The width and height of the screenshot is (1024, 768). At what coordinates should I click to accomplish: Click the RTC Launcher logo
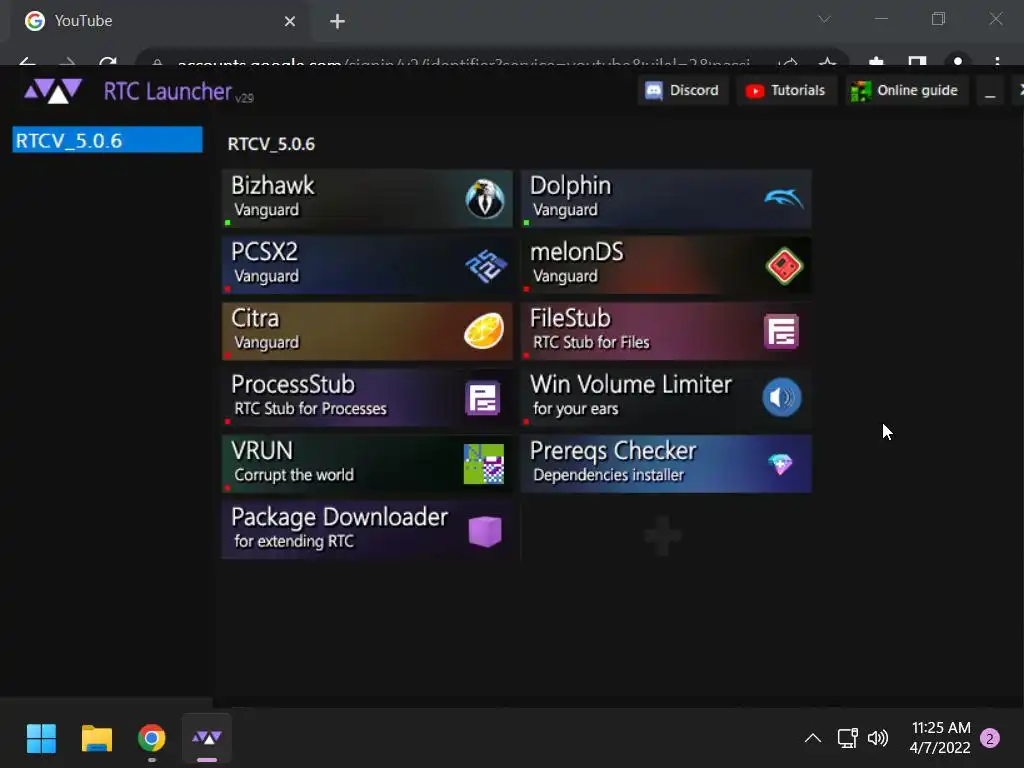click(53, 91)
